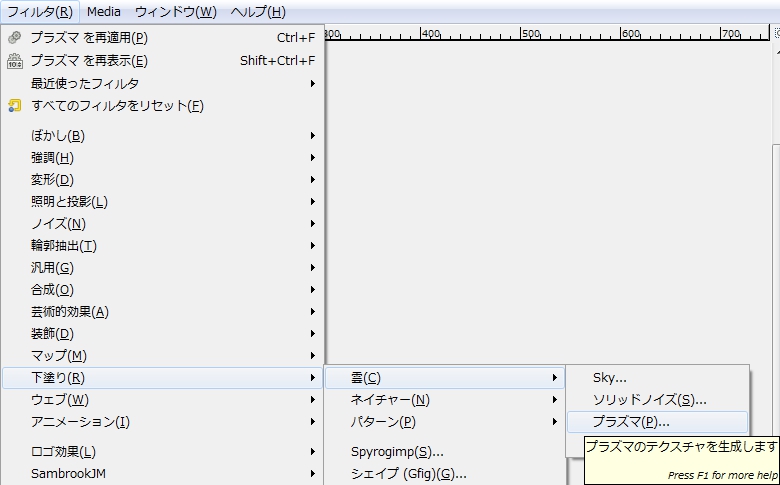Expand the 合成(O) submenu
780x485 pixels.
(163, 290)
